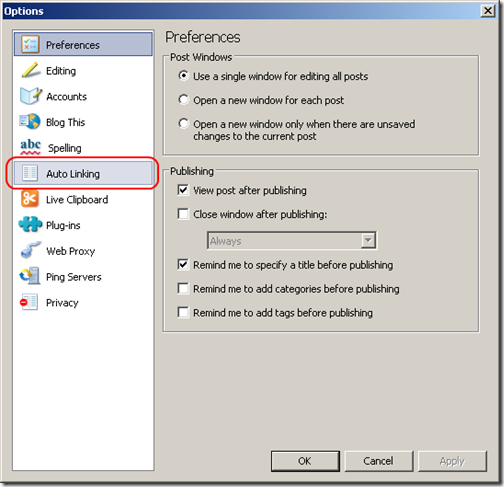Switch to the Editing section

pyautogui.click(x=61, y=71)
